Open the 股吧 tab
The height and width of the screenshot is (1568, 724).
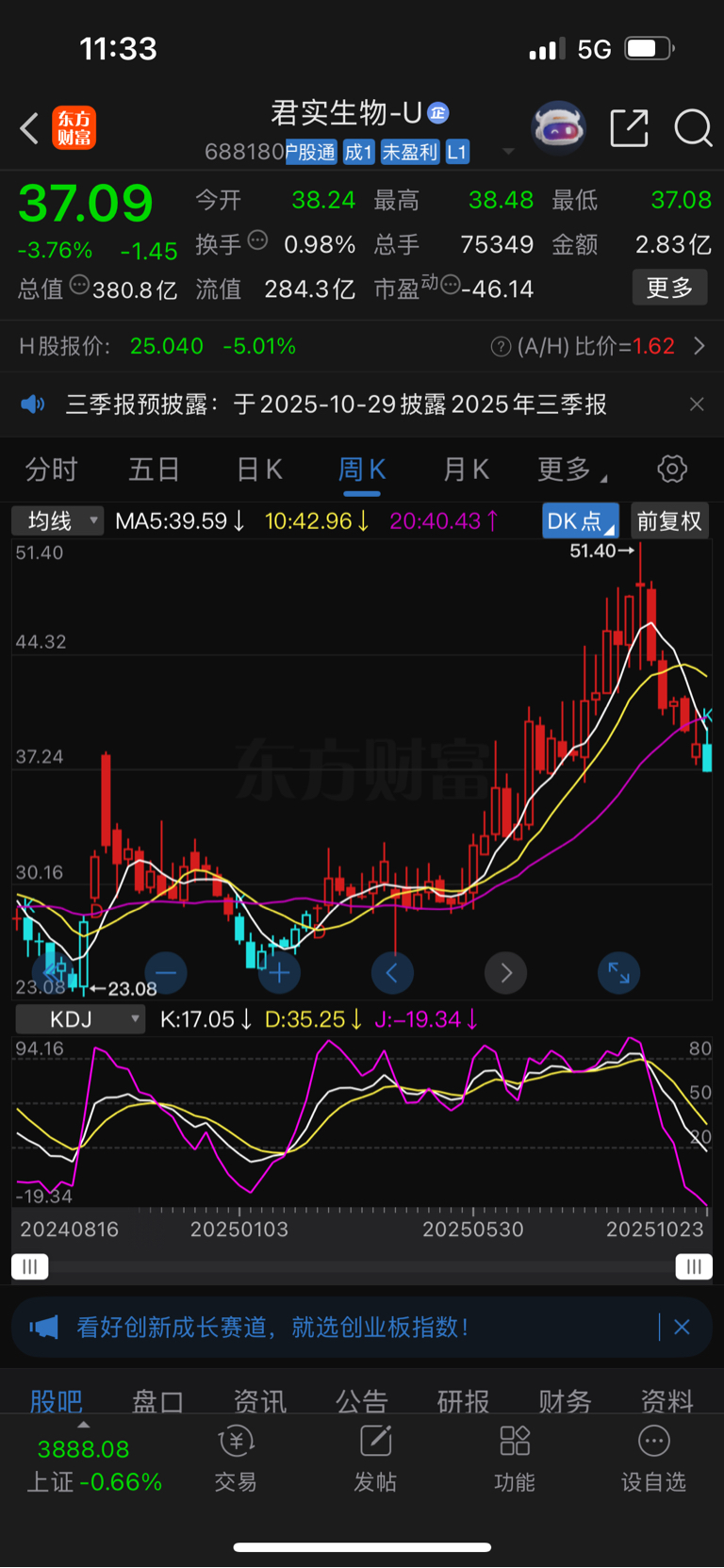point(57,1401)
